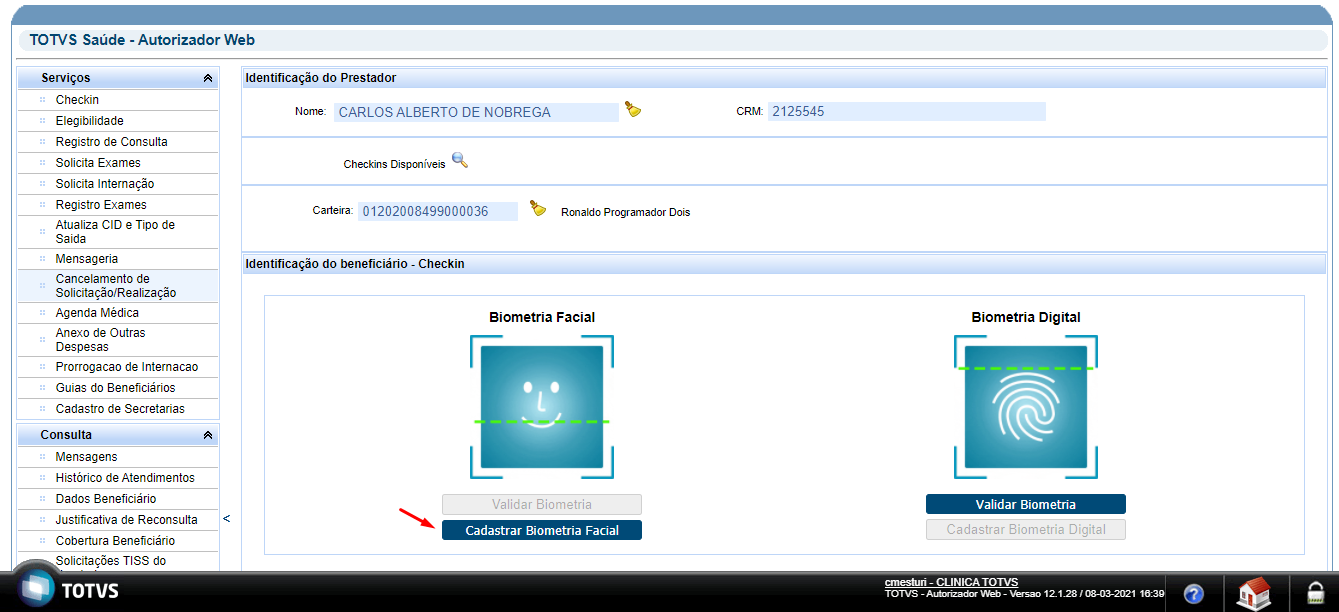Screen dimensions: 1339x612
Task: Click the padlock logout icon
Action: (x=1315, y=592)
